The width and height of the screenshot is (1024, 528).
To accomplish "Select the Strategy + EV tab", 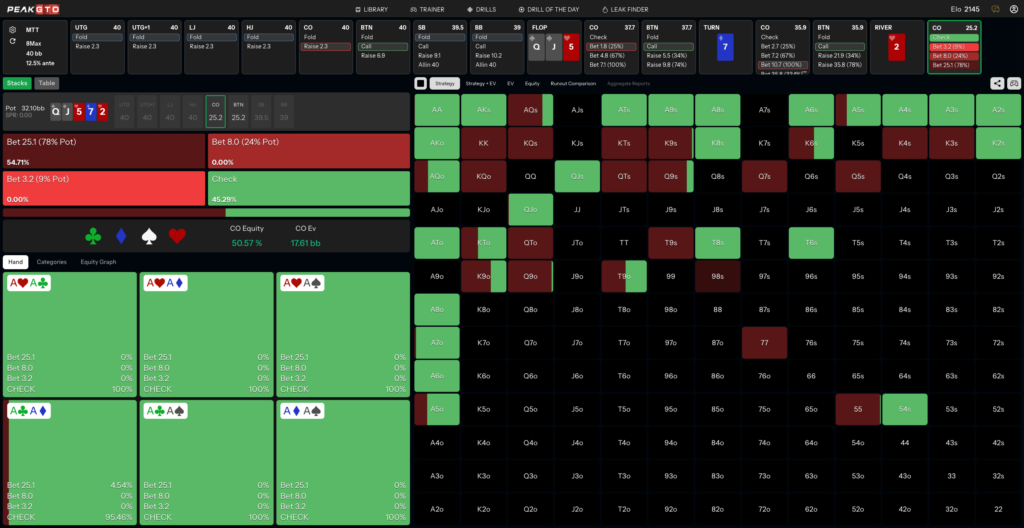I will [x=481, y=83].
